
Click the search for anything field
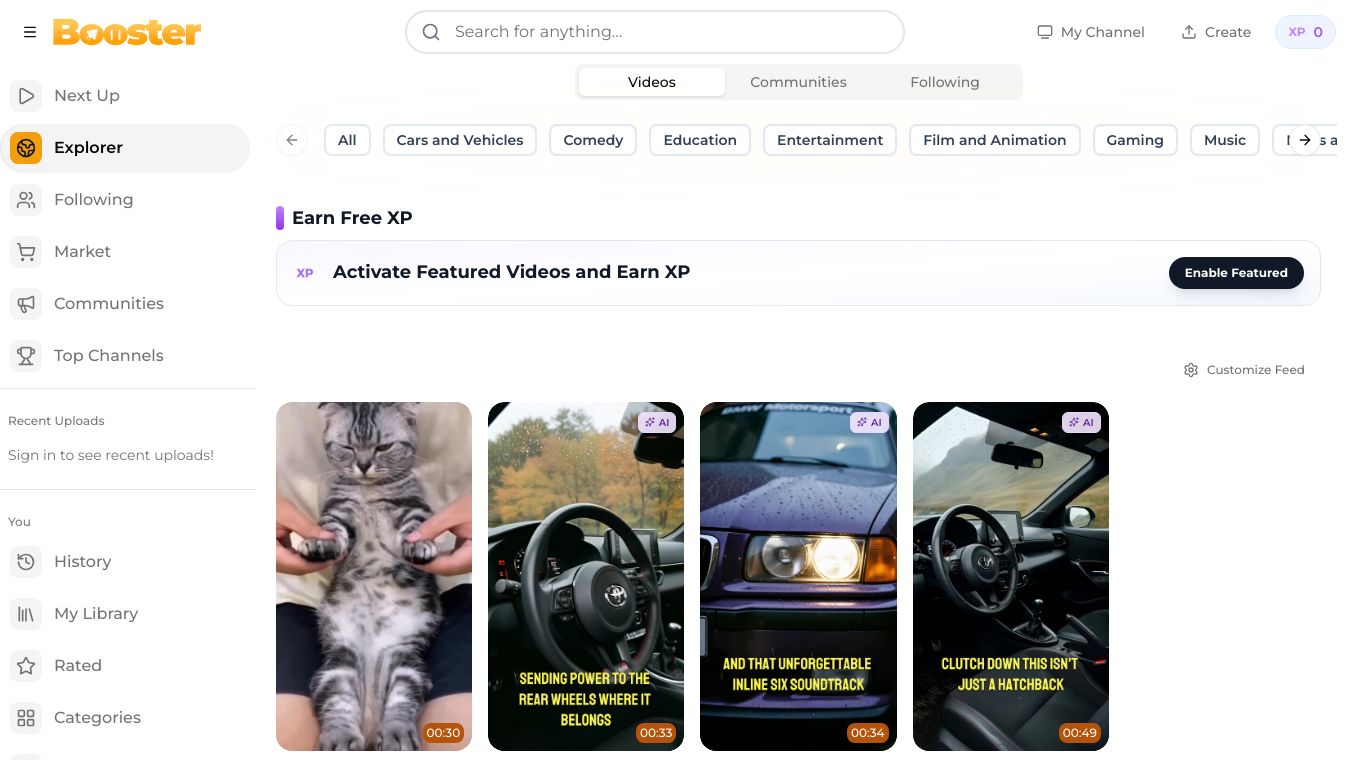pos(655,32)
